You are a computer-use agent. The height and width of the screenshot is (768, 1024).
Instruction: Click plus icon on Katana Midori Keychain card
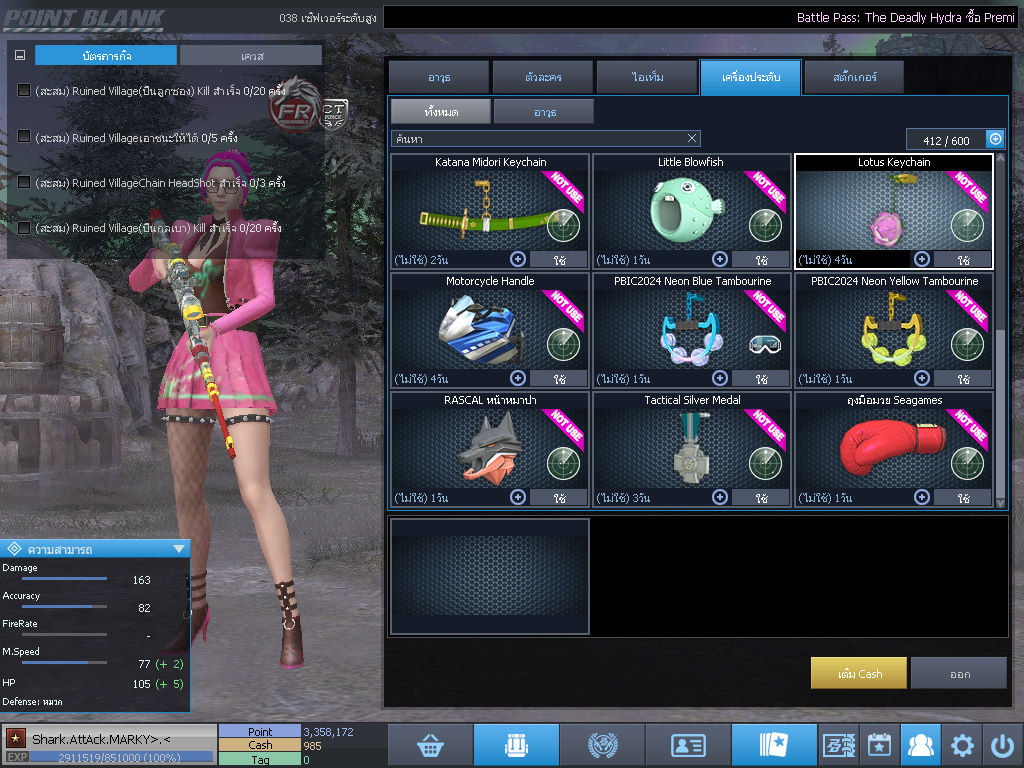click(518, 259)
